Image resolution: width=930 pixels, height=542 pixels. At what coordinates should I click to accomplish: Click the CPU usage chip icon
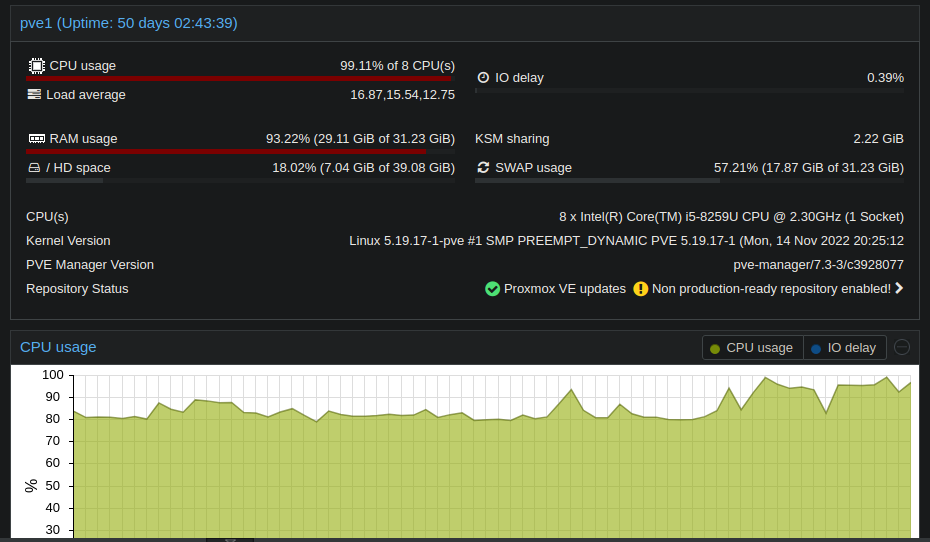coord(37,66)
